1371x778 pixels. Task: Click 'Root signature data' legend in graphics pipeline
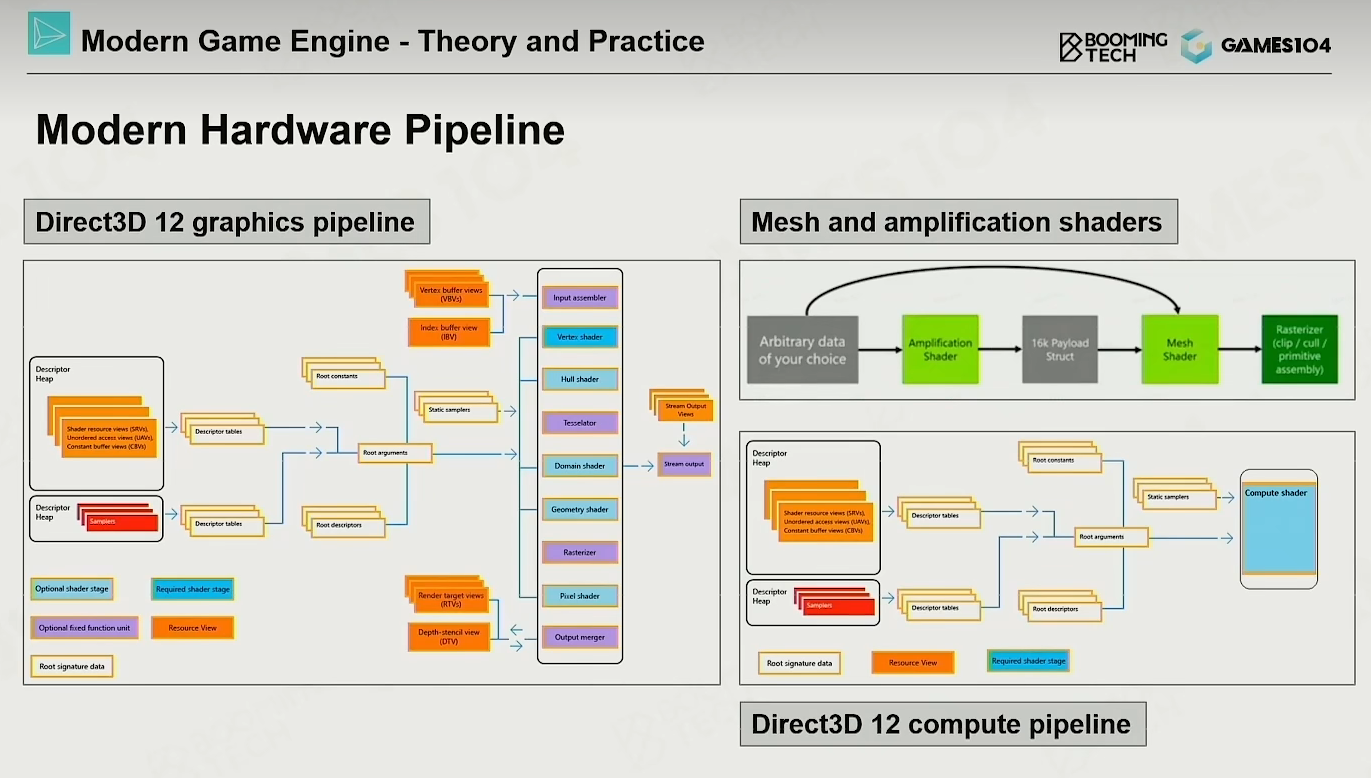pyautogui.click(x=72, y=666)
